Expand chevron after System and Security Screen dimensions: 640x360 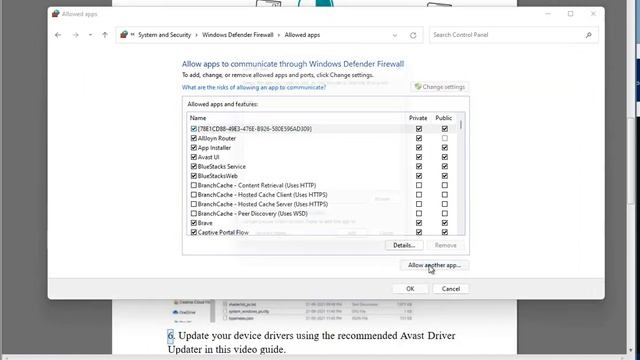tap(196, 35)
